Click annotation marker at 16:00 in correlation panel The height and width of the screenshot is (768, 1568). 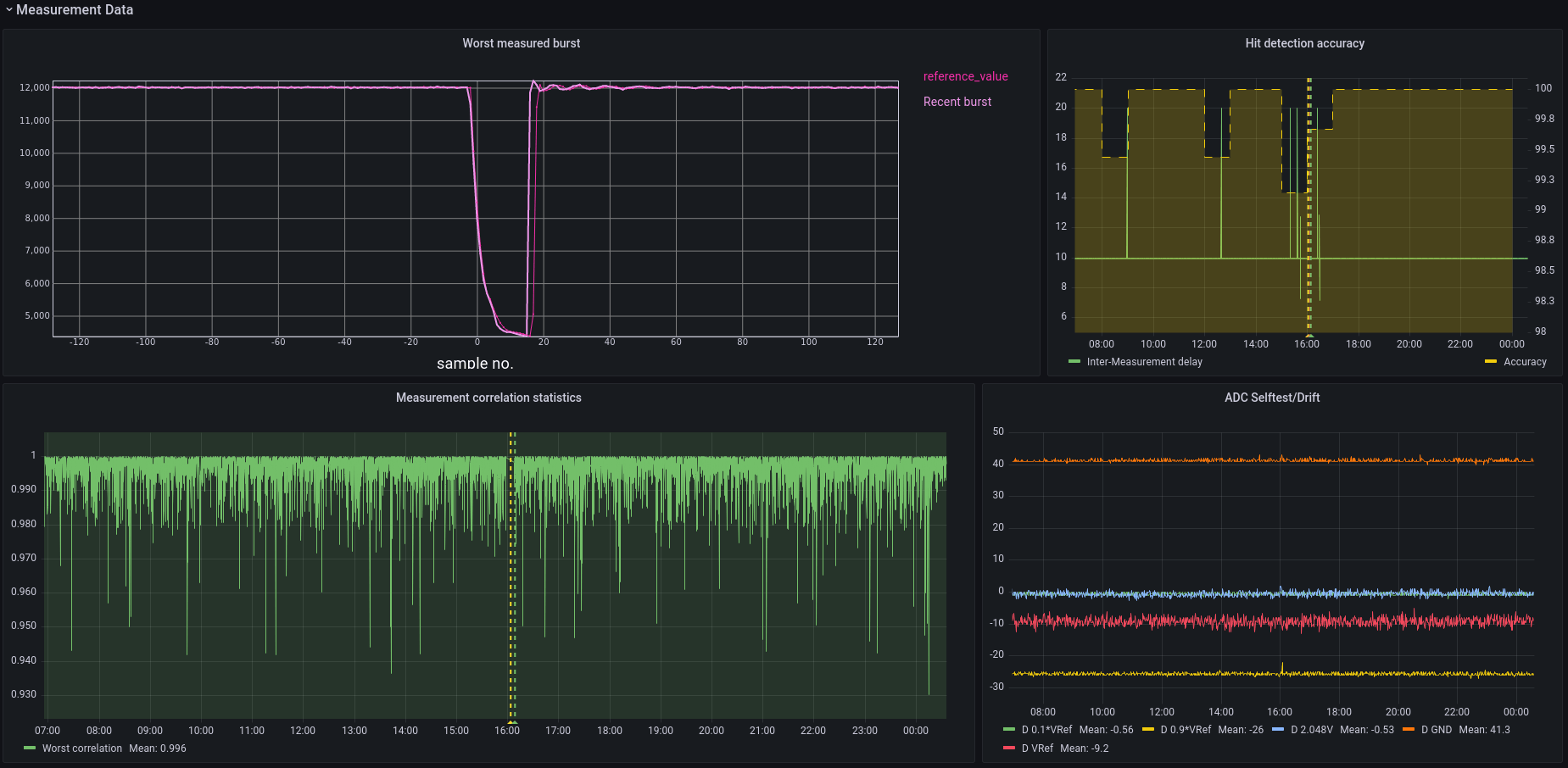512,721
